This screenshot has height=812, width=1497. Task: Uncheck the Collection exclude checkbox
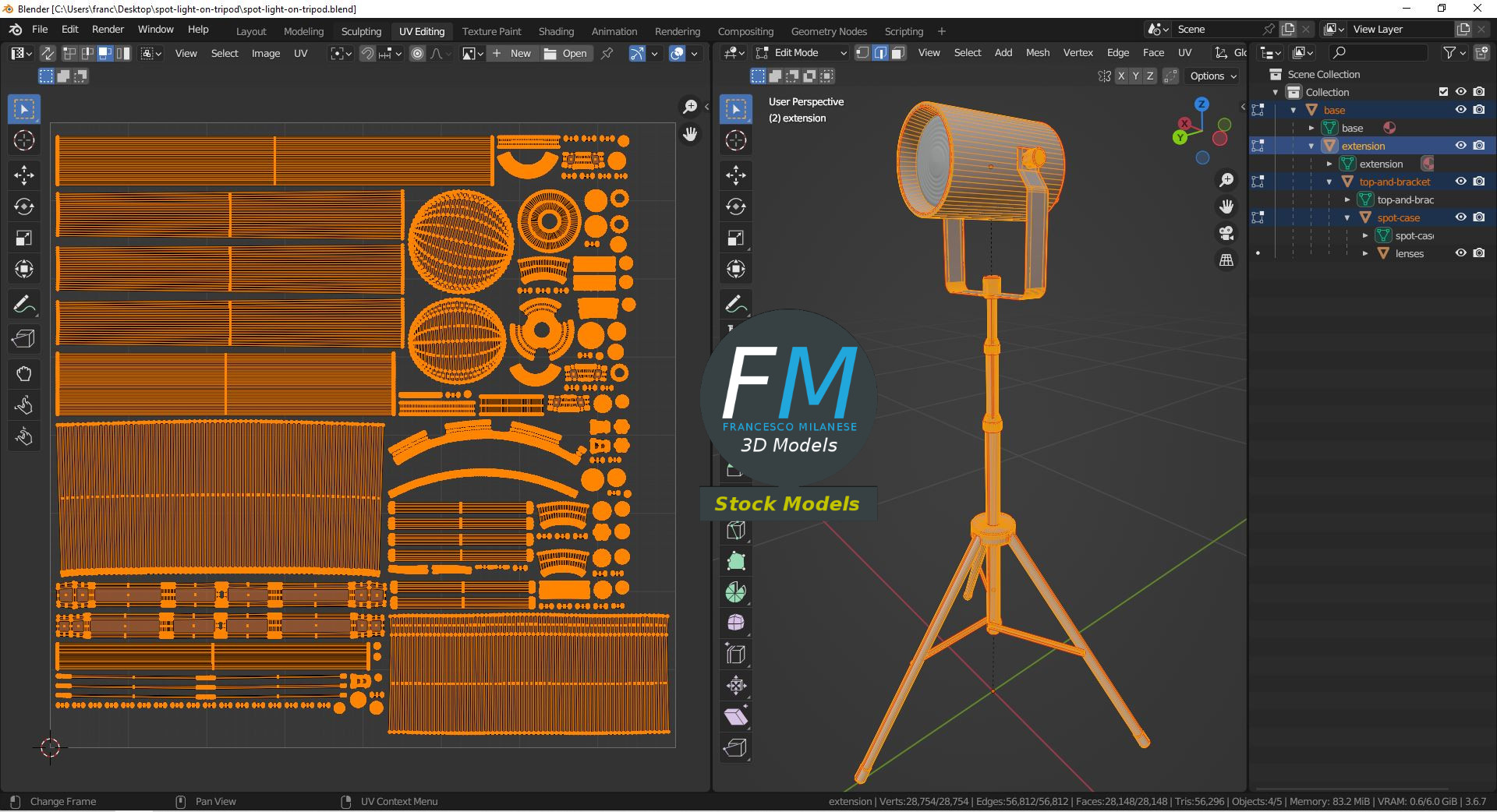point(1443,92)
